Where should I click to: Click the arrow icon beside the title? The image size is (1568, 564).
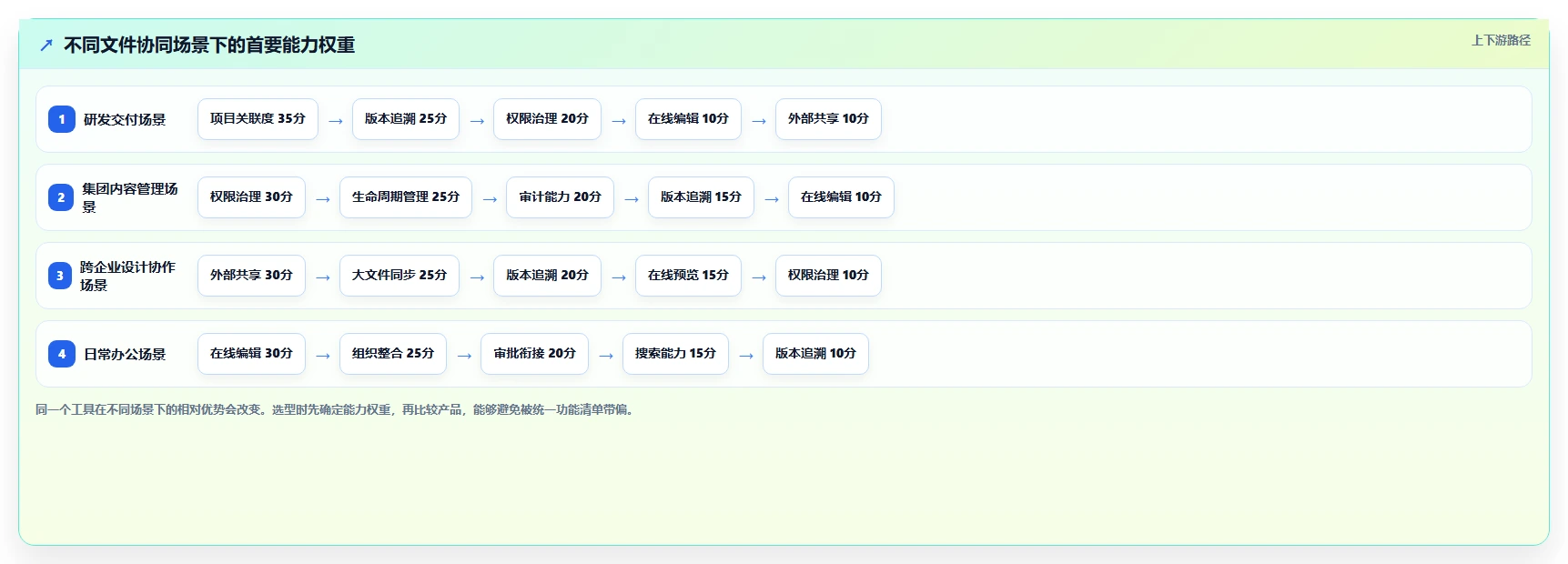[46, 45]
